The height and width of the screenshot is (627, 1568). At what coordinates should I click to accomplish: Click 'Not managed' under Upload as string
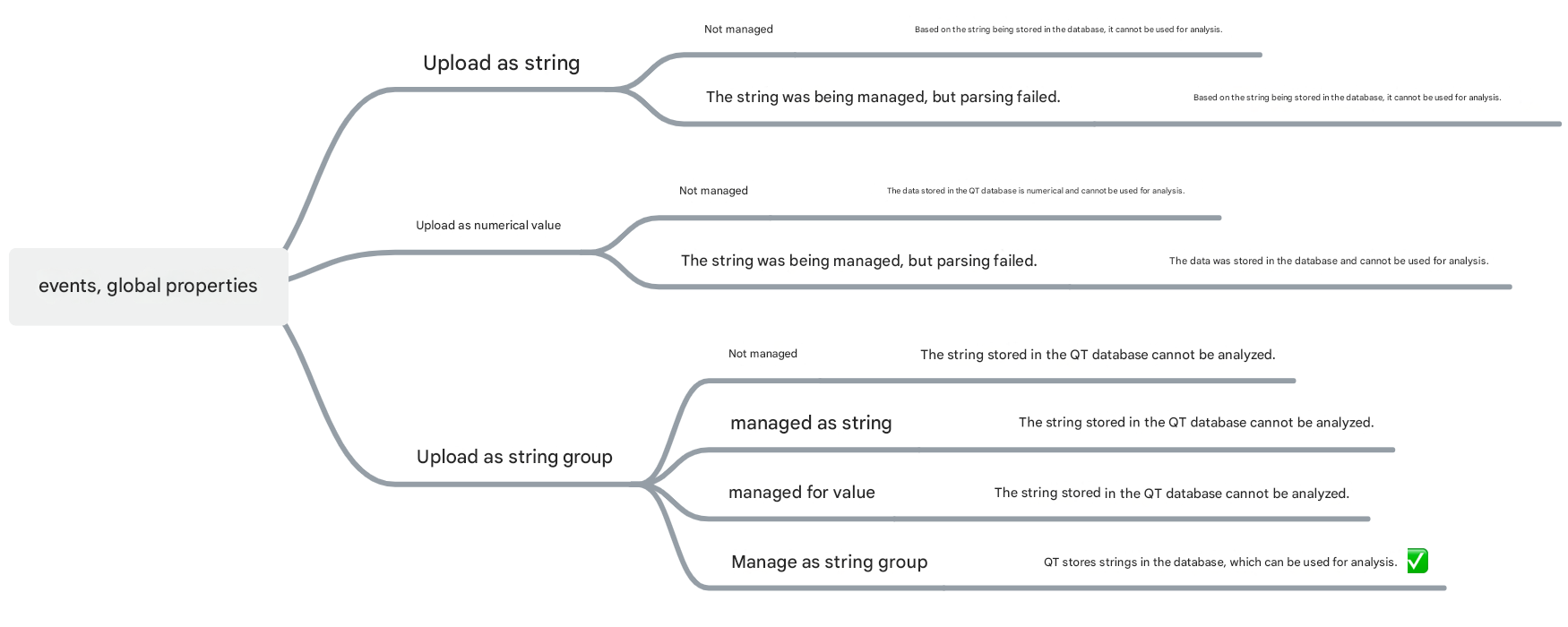pyautogui.click(x=738, y=30)
